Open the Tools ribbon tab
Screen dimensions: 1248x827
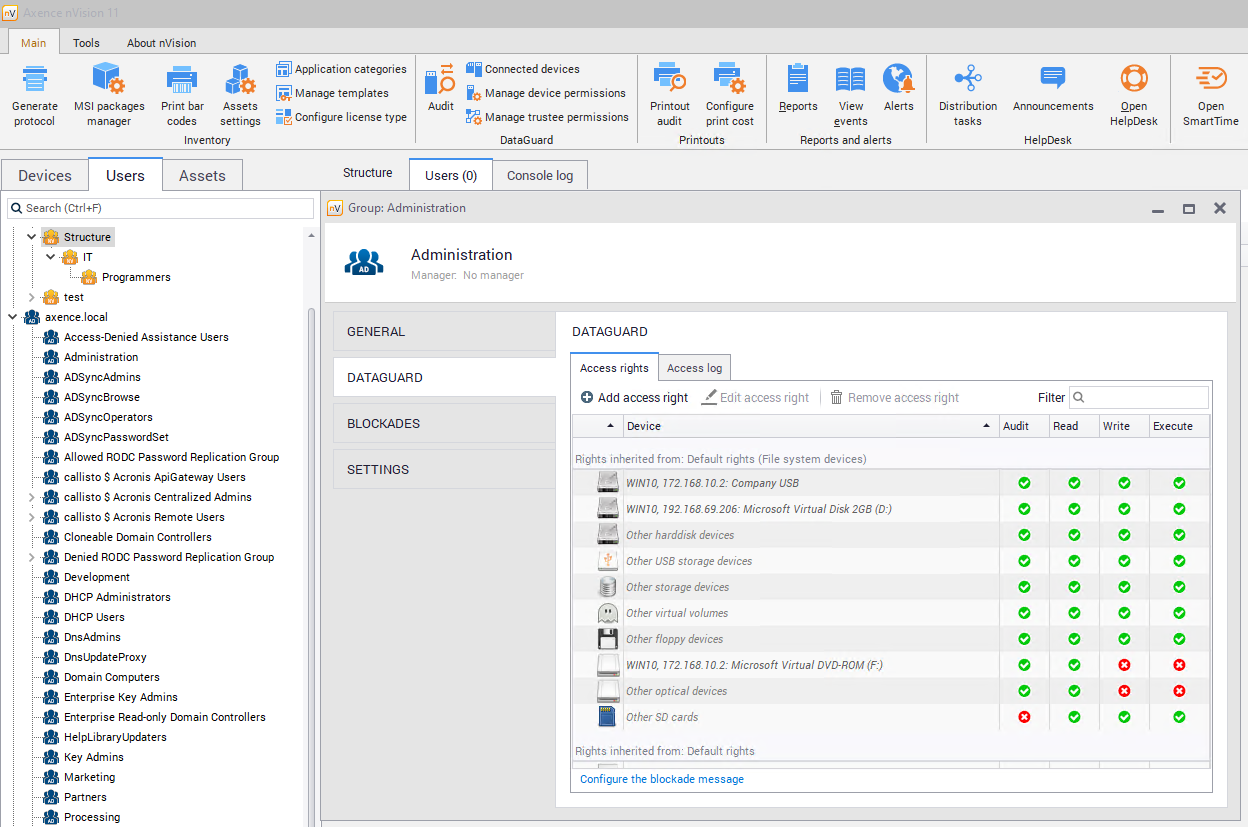[x=86, y=43]
